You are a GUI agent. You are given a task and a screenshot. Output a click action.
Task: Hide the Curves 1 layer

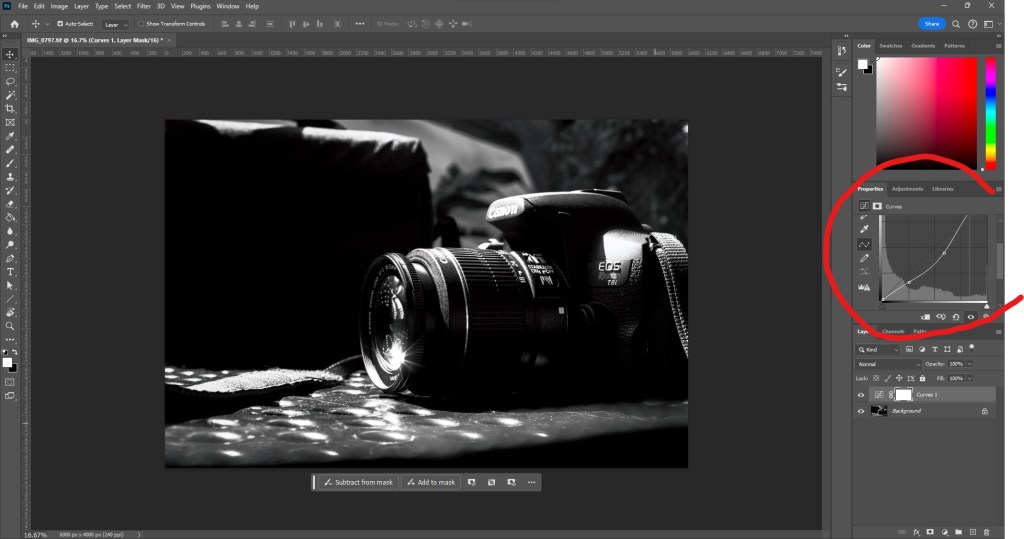(x=861, y=395)
